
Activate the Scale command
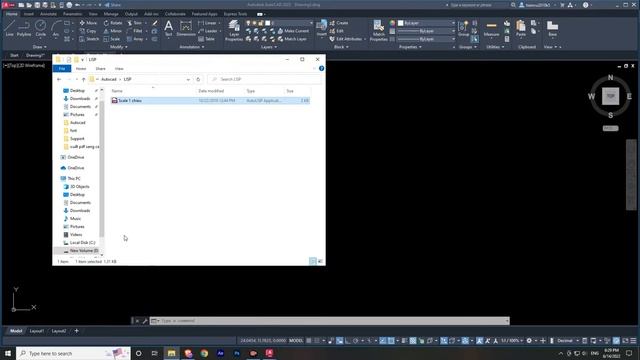coord(112,39)
